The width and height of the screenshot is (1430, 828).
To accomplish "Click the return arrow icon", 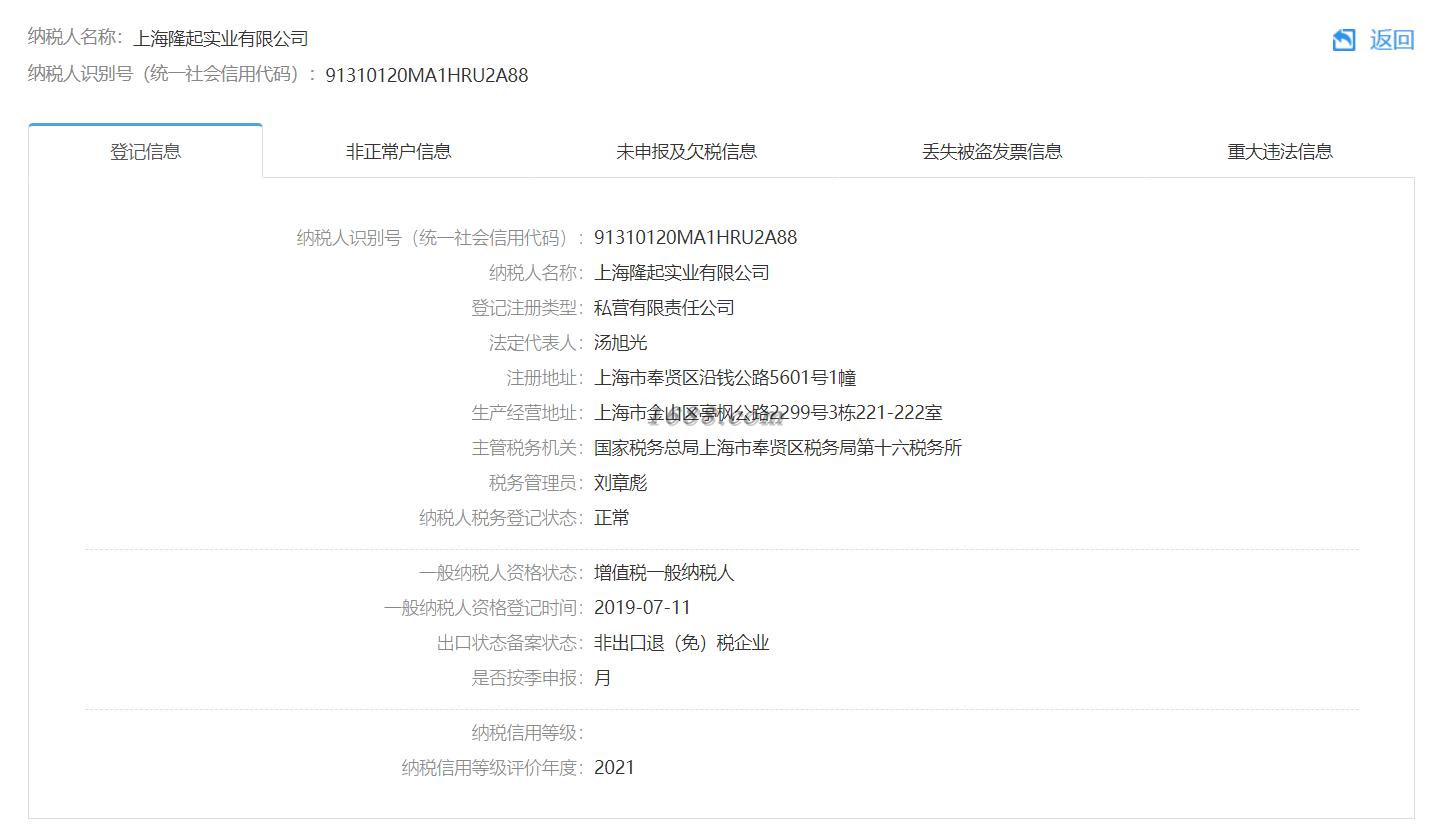I will pyautogui.click(x=1343, y=40).
